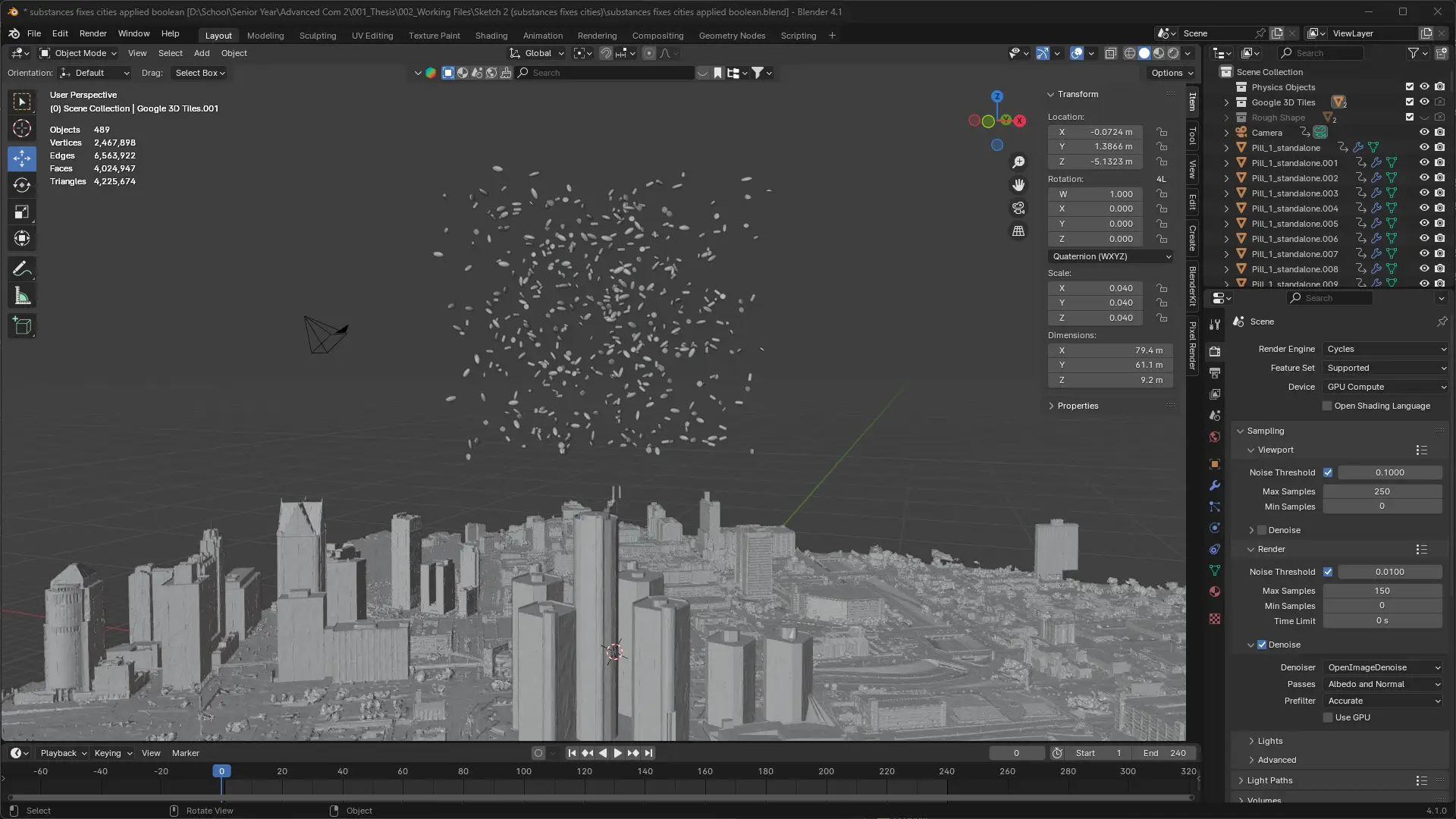1456x819 pixels.
Task: Hide Pill_1_standalone.003 in the viewport
Action: coord(1424,193)
